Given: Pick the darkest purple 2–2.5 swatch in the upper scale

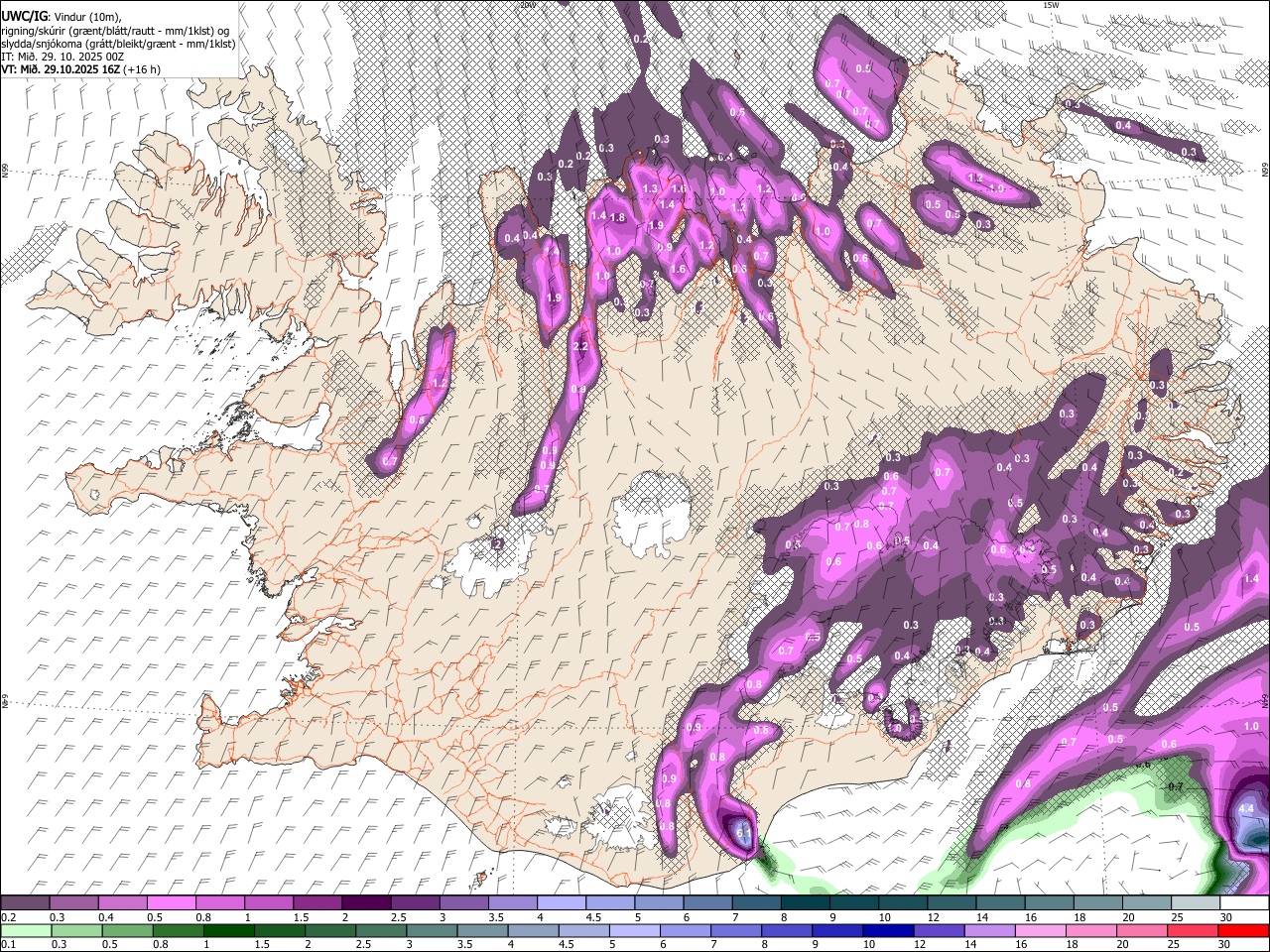Looking at the screenshot, I should tap(366, 903).
